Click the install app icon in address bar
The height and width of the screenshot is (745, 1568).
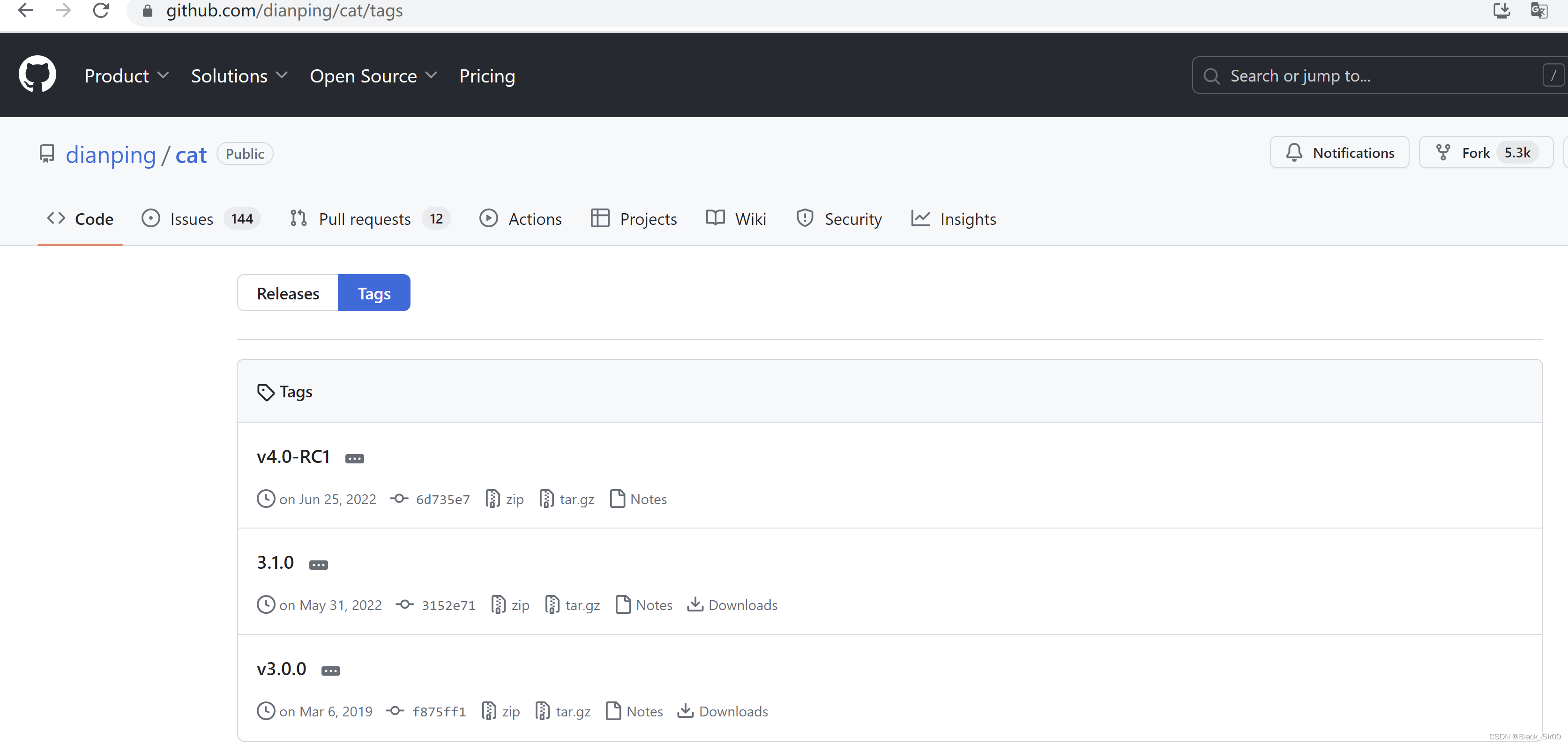pyautogui.click(x=1501, y=10)
